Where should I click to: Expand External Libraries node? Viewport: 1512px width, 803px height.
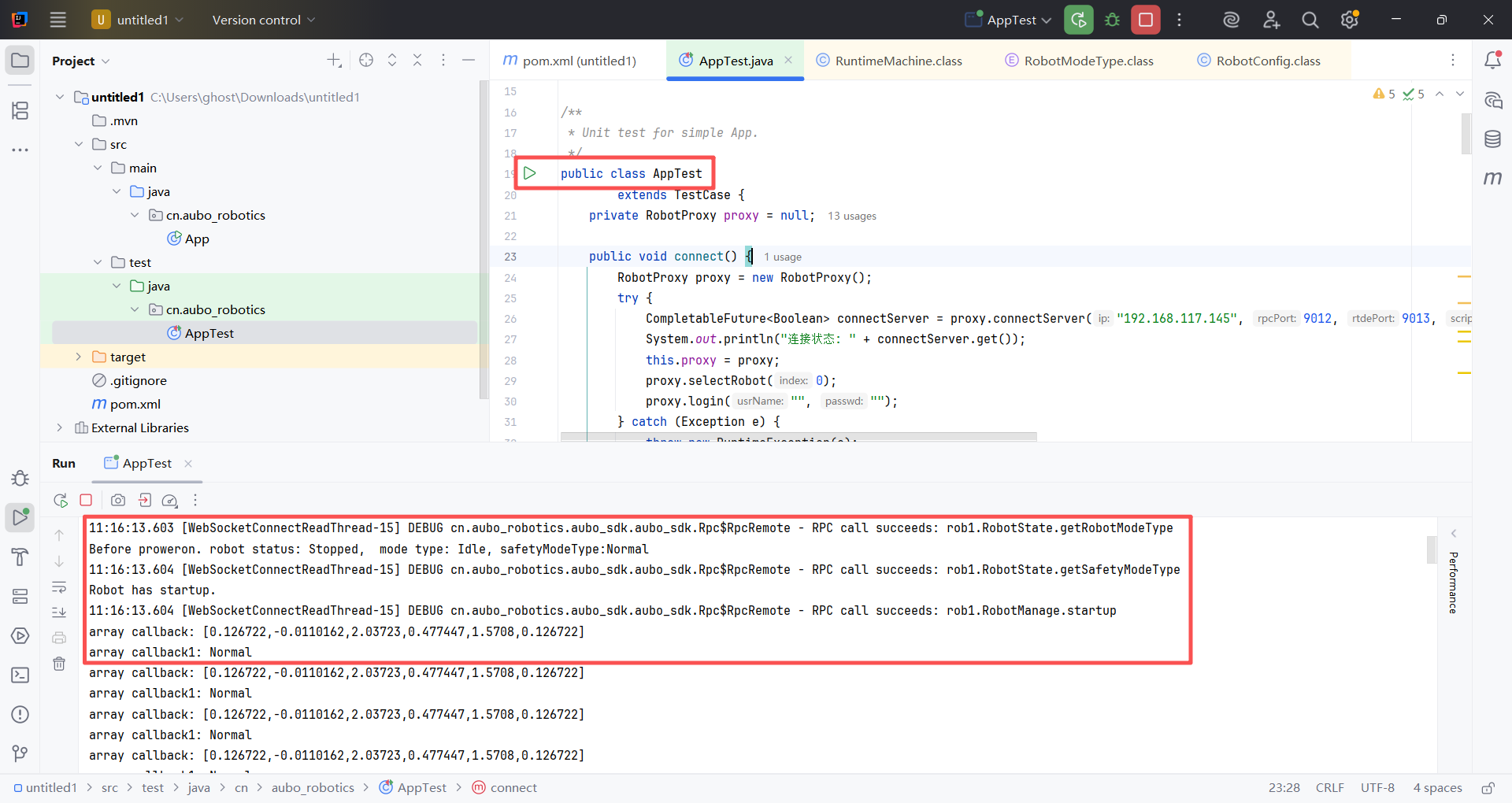click(x=59, y=427)
